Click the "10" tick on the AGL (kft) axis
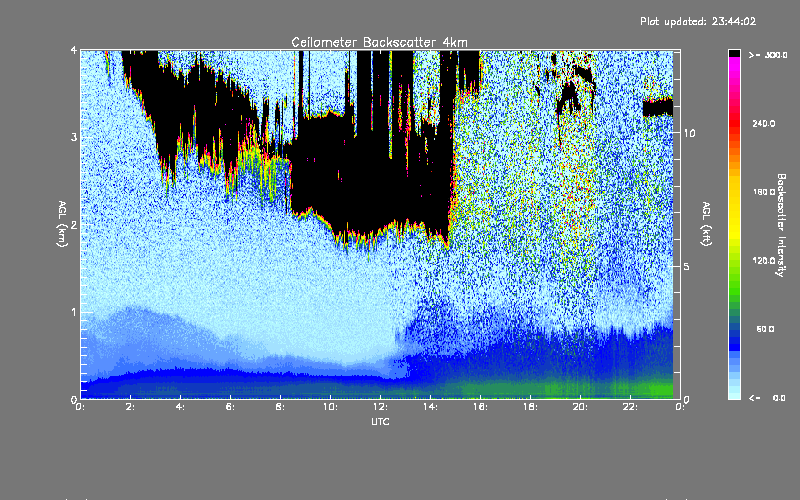800x500 pixels. coord(689,133)
